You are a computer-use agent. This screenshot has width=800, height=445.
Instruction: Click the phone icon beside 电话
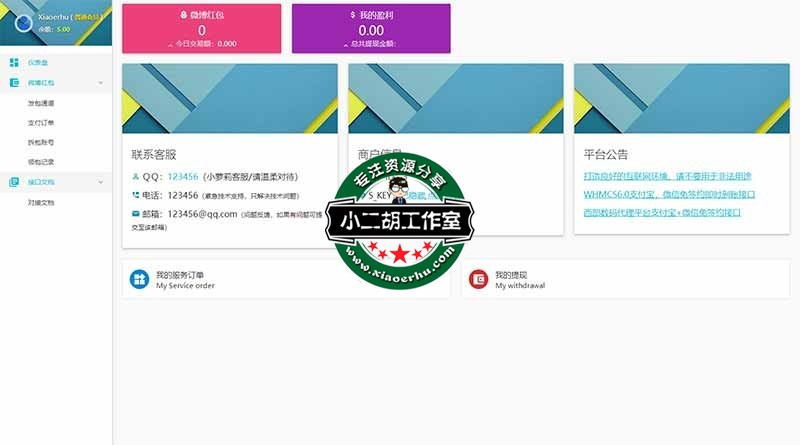(136, 195)
